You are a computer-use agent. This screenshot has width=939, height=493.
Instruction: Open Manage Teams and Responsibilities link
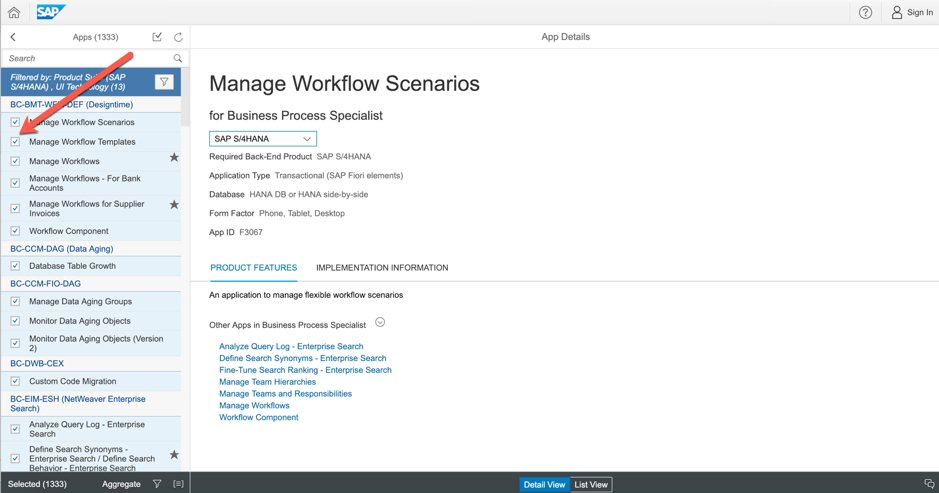pyautogui.click(x=285, y=394)
